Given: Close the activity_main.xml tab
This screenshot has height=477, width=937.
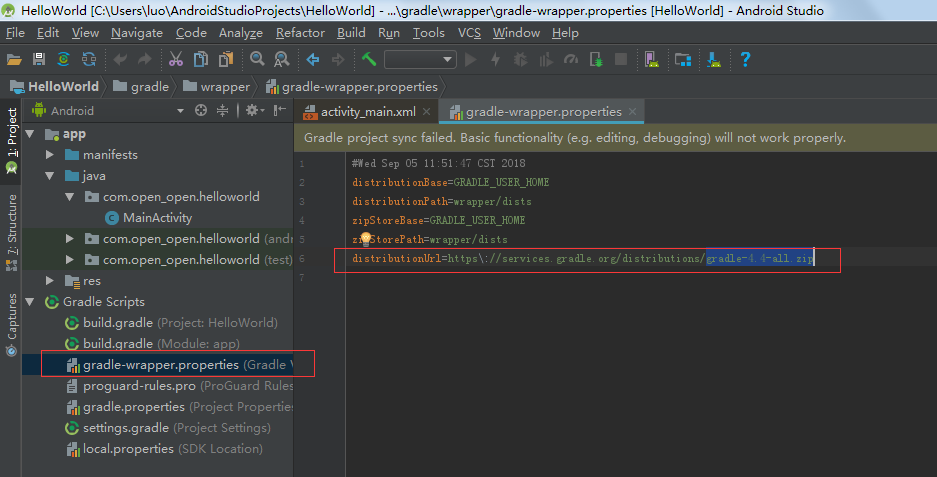Looking at the screenshot, I should 427,112.
